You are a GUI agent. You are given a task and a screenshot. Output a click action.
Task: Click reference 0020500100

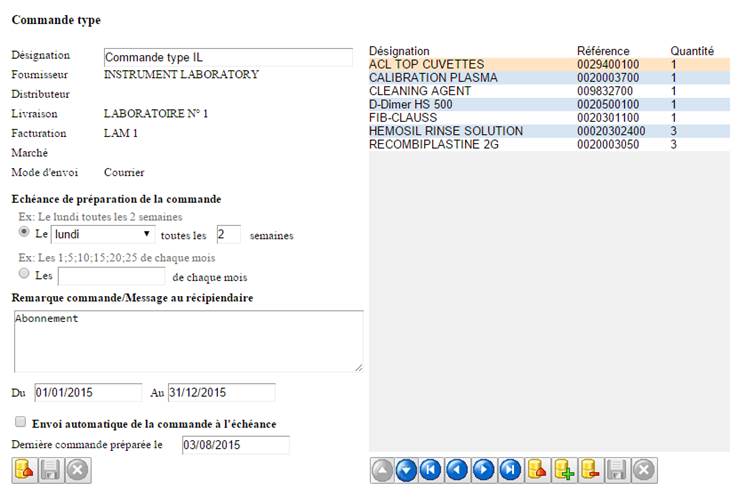pos(608,104)
